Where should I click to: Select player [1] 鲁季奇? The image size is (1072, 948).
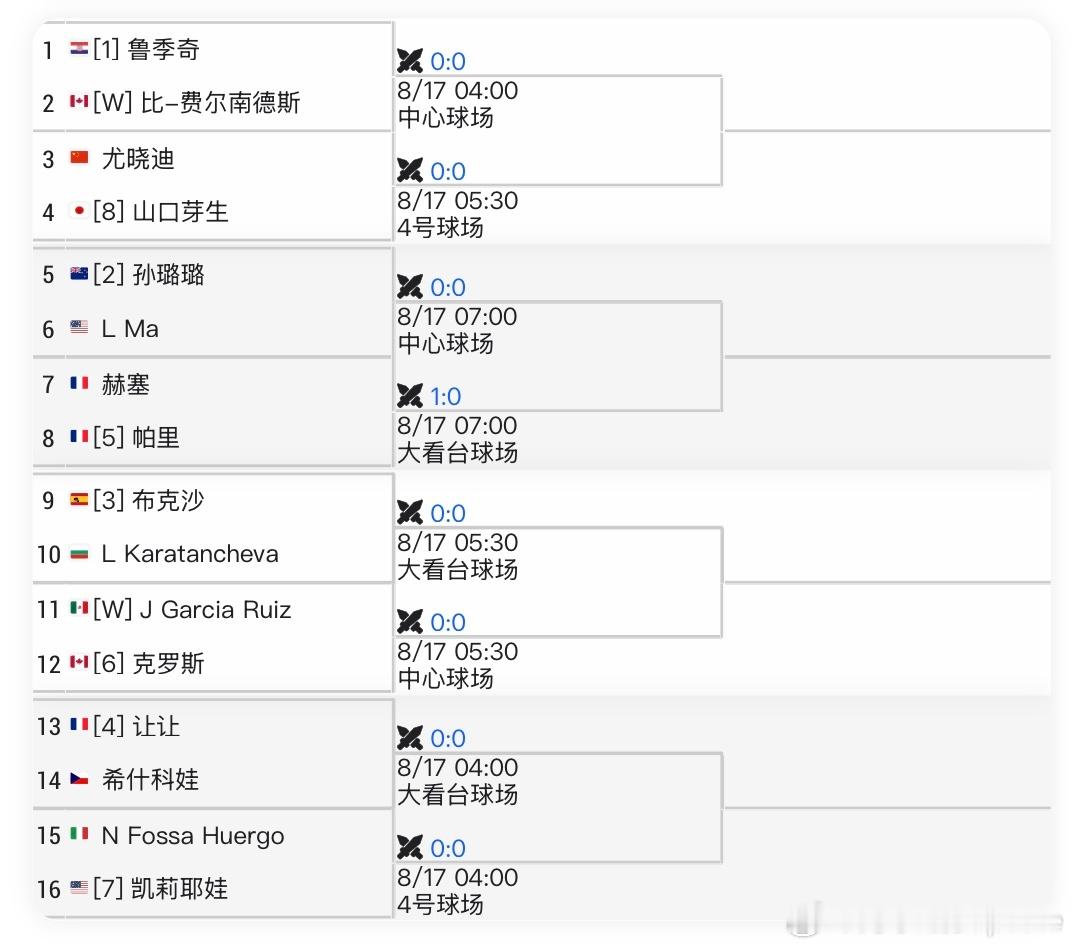pos(146,49)
